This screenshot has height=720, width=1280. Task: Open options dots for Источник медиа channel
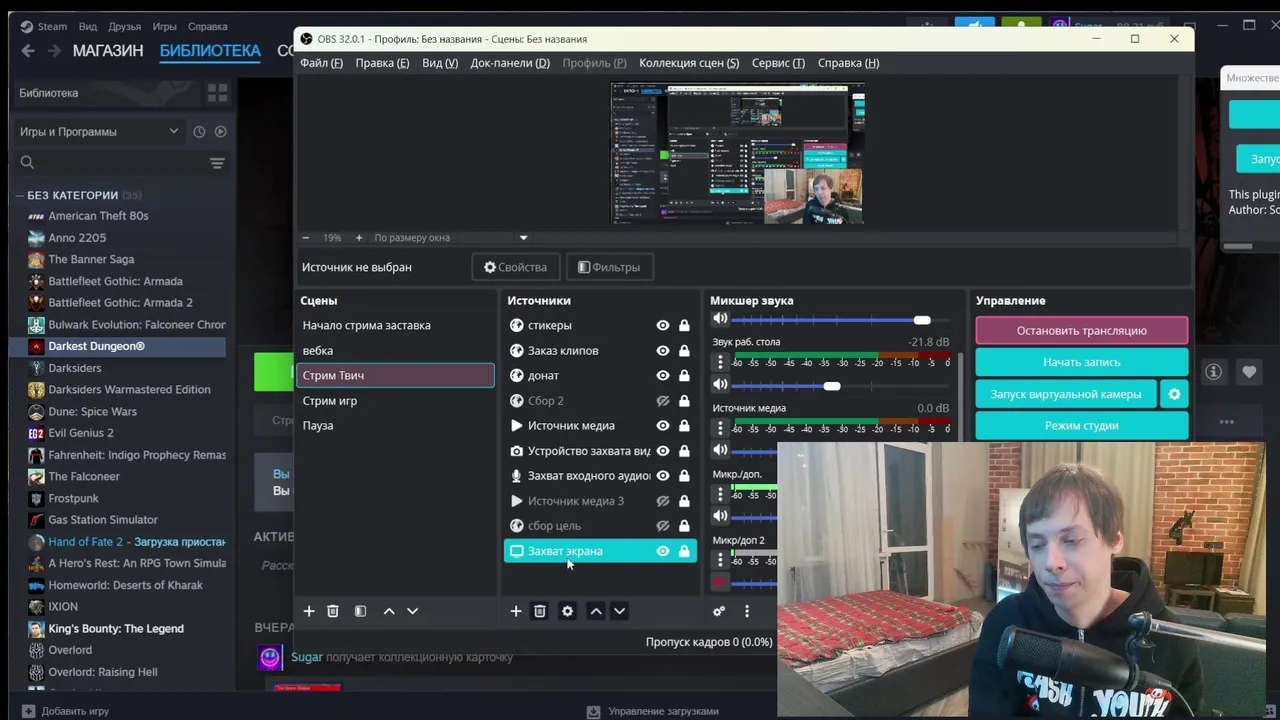click(720, 428)
